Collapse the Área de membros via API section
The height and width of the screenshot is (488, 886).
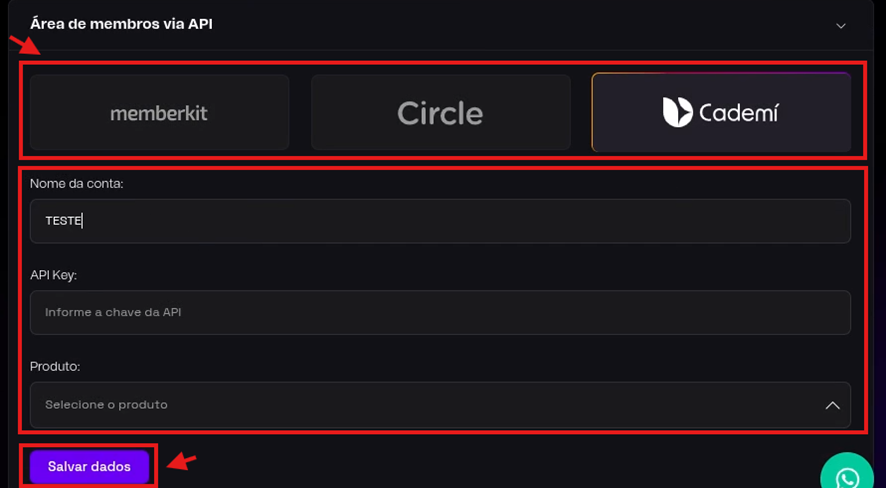click(841, 25)
